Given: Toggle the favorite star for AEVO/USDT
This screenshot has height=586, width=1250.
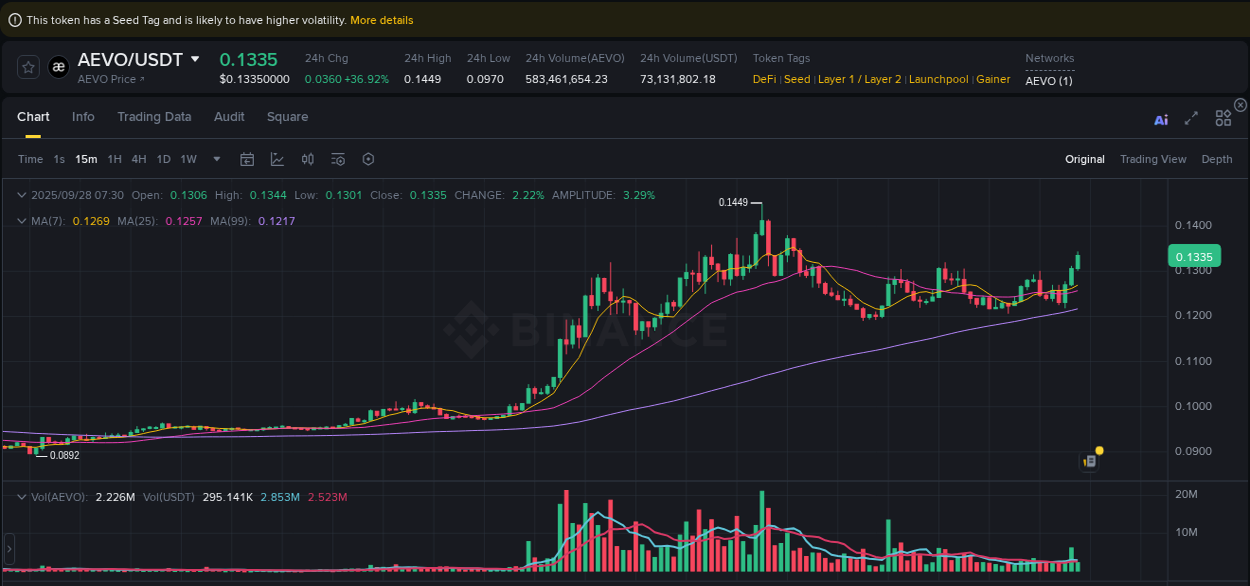Looking at the screenshot, I should (x=28, y=67).
